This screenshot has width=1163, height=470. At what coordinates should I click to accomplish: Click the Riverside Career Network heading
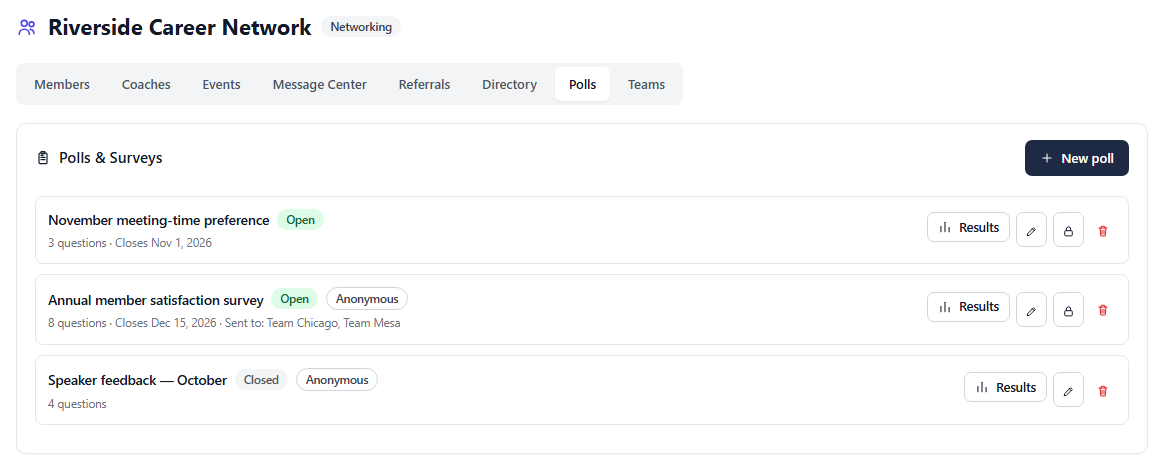[179, 27]
